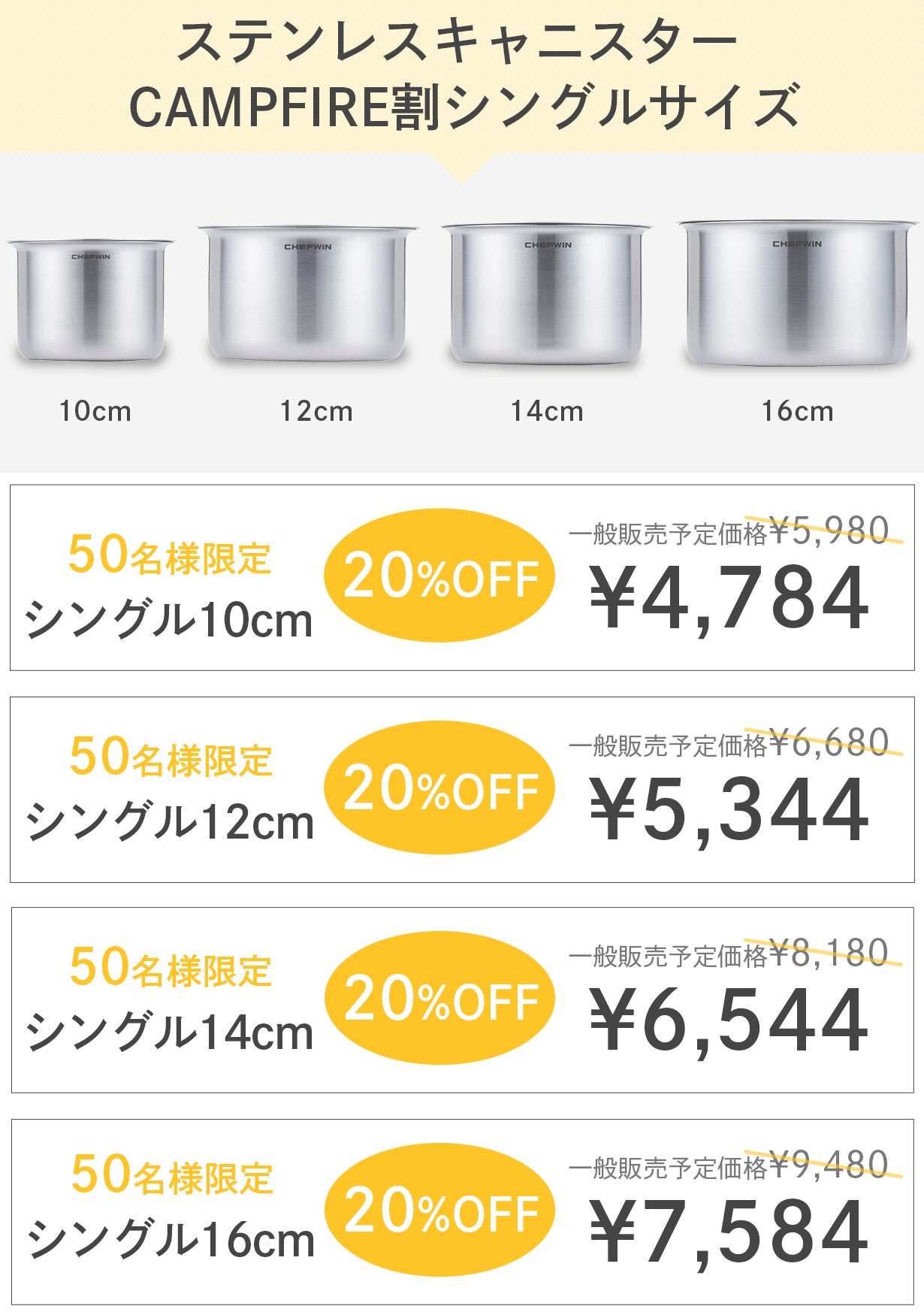Click the 20%OFF badge for シングル12cm
Image resolution: width=924 pixels, height=1315 pixels.
[439, 788]
